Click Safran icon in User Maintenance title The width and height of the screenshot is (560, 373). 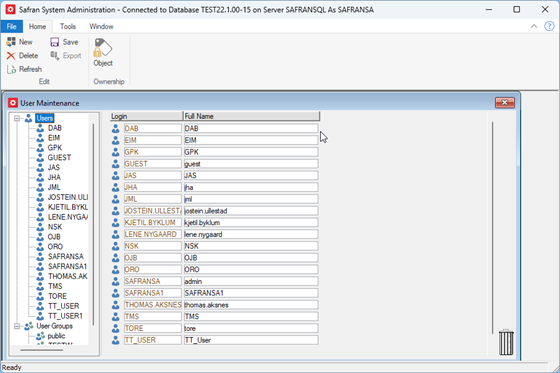13,103
